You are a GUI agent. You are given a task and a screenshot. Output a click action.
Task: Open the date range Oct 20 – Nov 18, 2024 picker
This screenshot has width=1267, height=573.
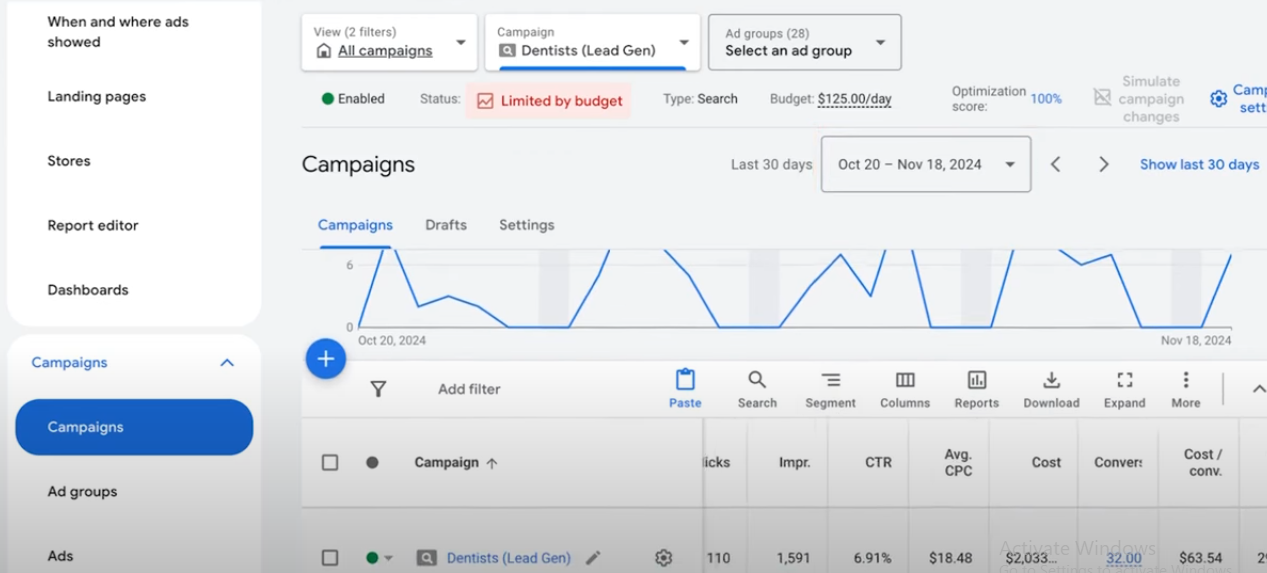click(x=926, y=164)
